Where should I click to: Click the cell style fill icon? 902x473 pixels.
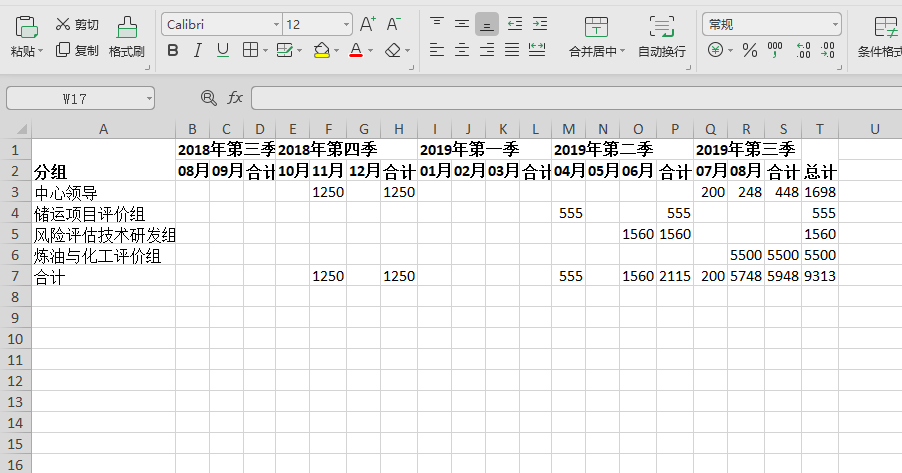(284, 50)
